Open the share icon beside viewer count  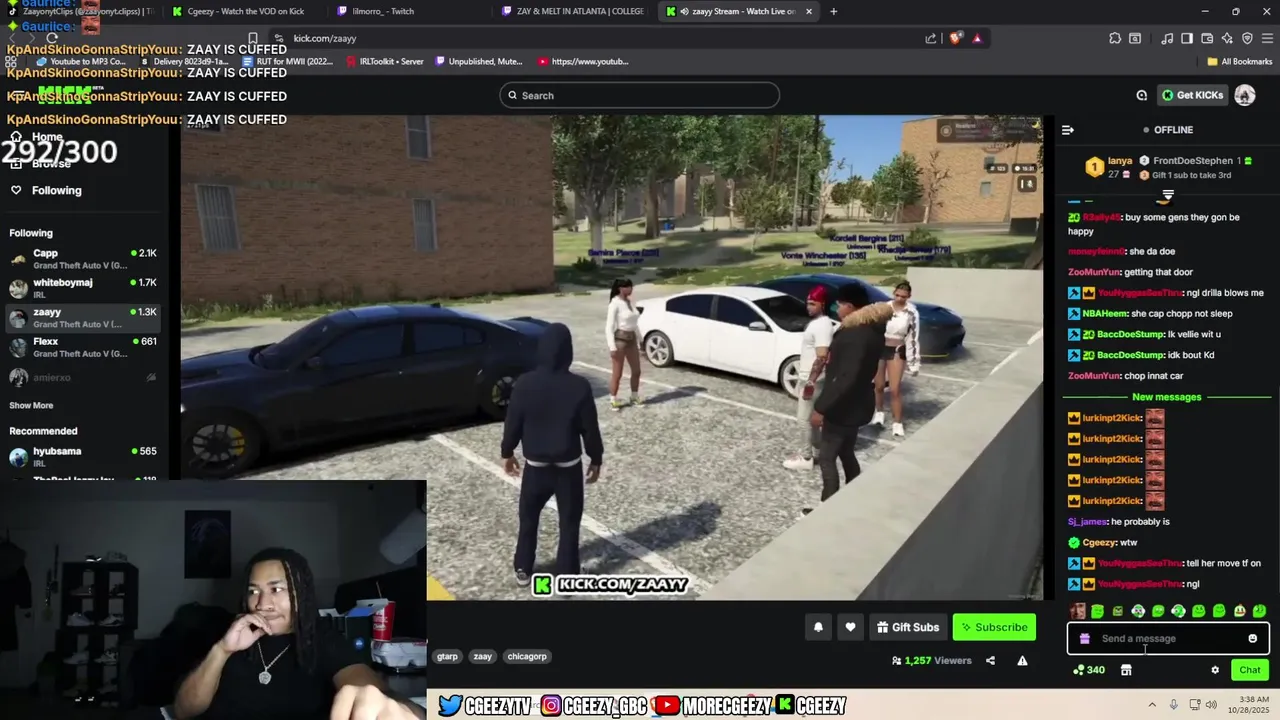990,660
